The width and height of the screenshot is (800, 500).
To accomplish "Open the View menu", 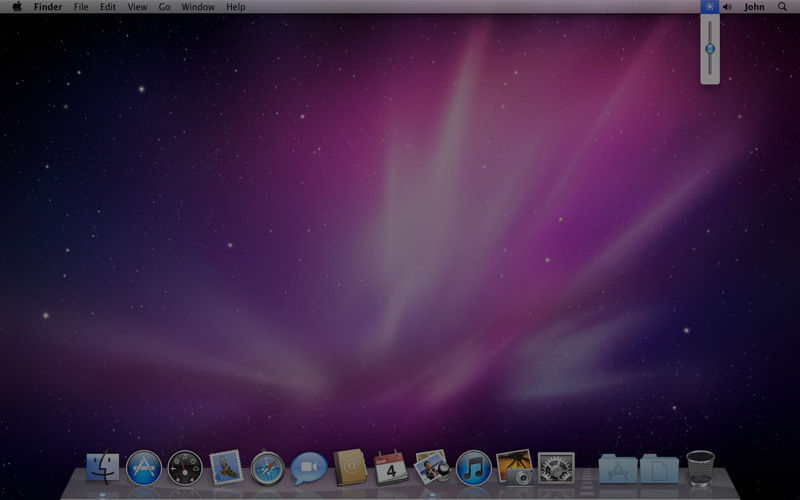I will 137,7.
